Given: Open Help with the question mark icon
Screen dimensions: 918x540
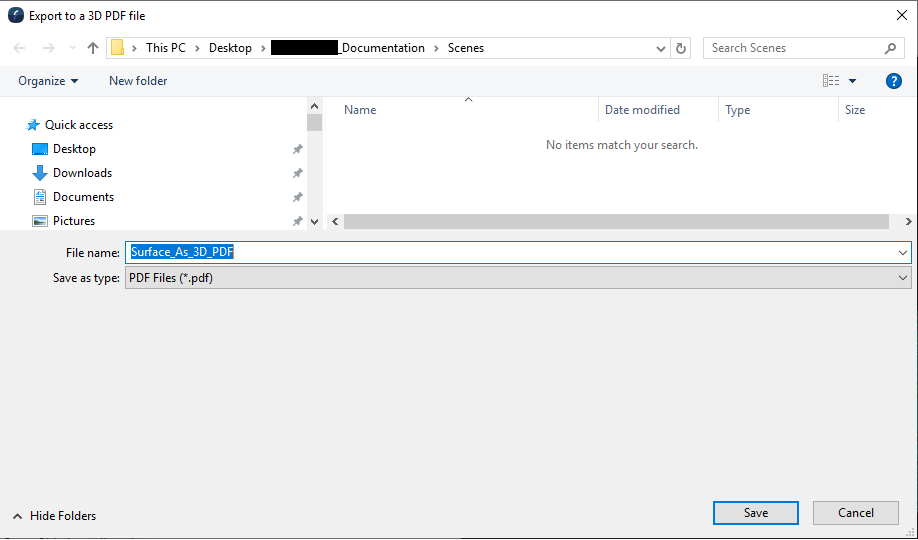Looking at the screenshot, I should 893,81.
